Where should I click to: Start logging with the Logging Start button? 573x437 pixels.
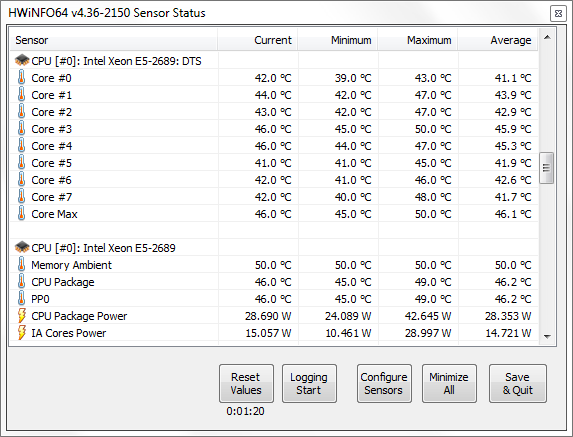309,383
